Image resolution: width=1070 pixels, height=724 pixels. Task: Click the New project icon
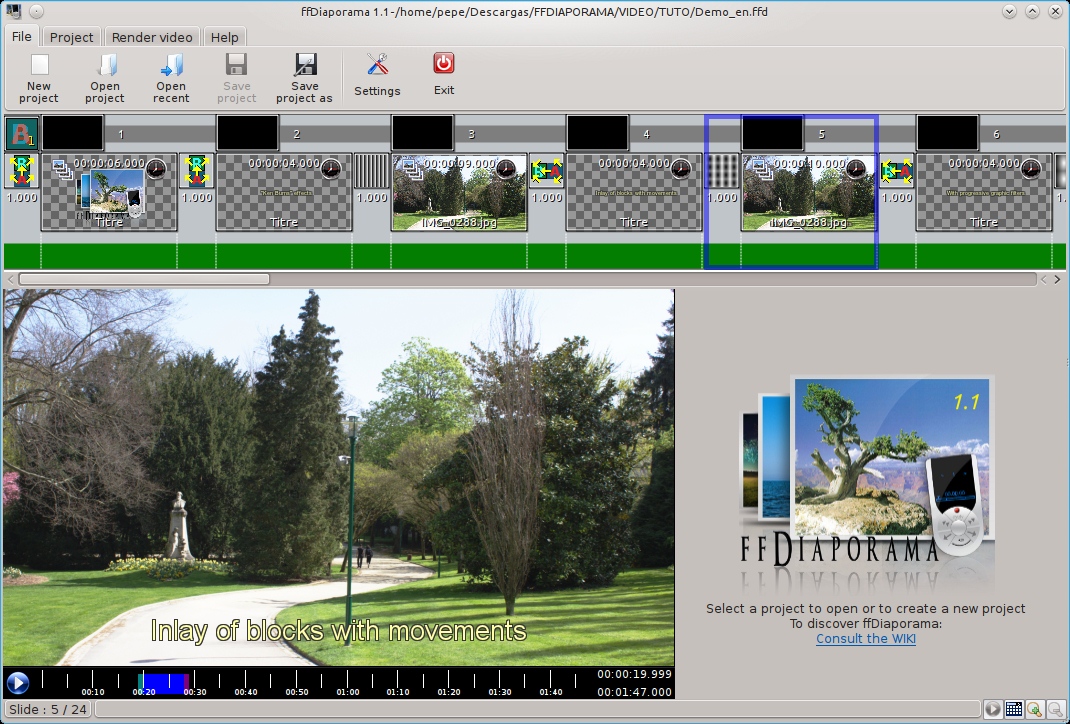click(x=40, y=65)
